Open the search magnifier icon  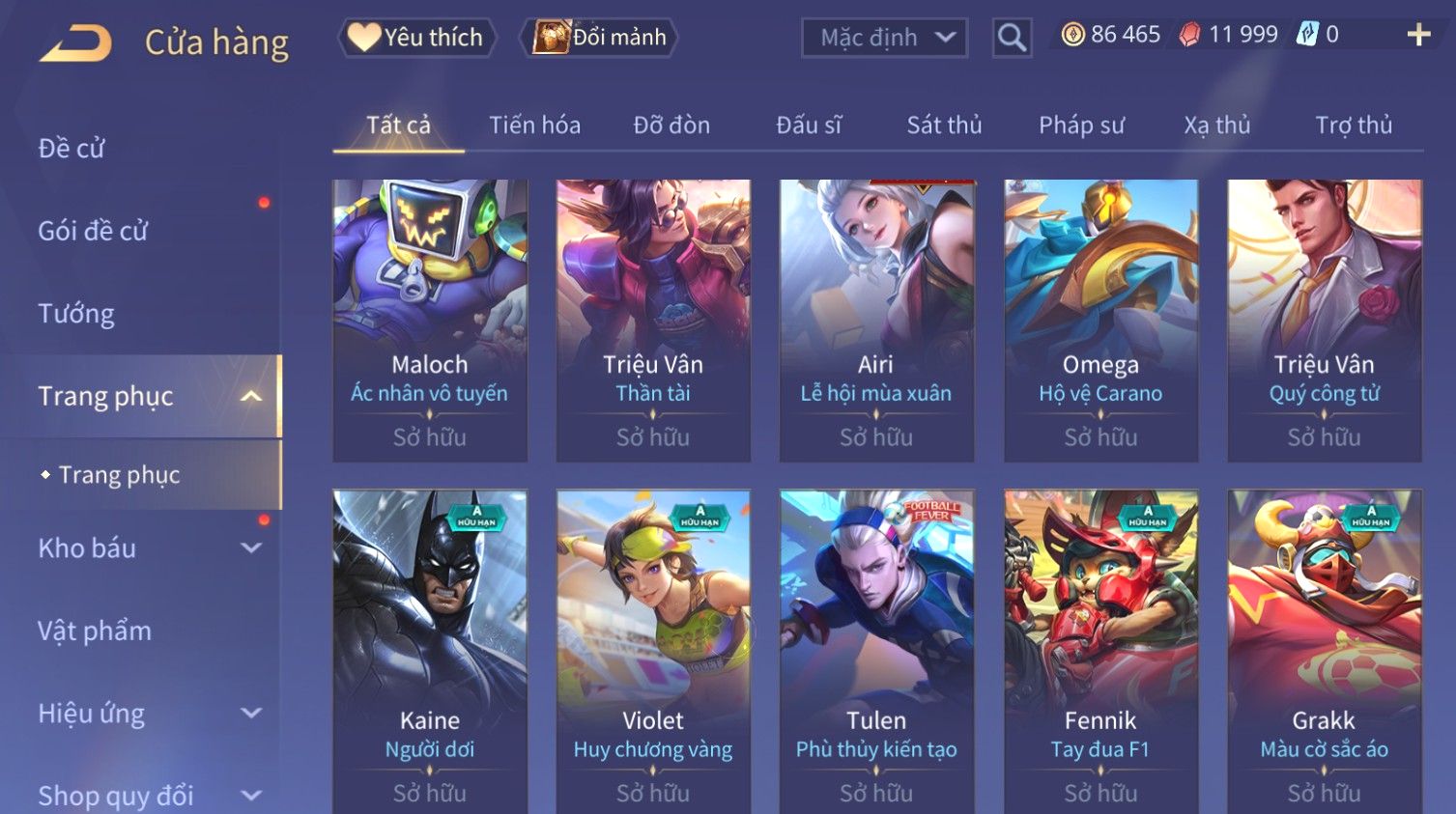[x=1012, y=38]
